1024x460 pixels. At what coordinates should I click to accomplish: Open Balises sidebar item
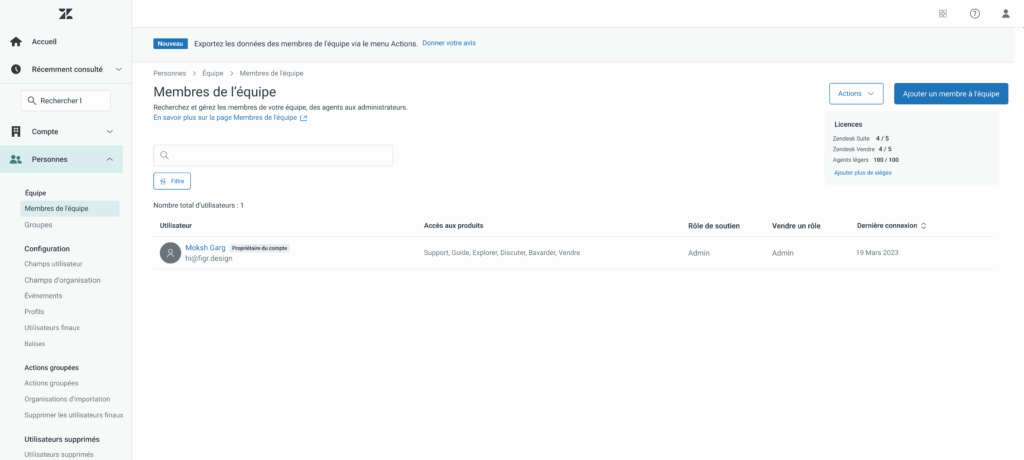[x=35, y=344]
